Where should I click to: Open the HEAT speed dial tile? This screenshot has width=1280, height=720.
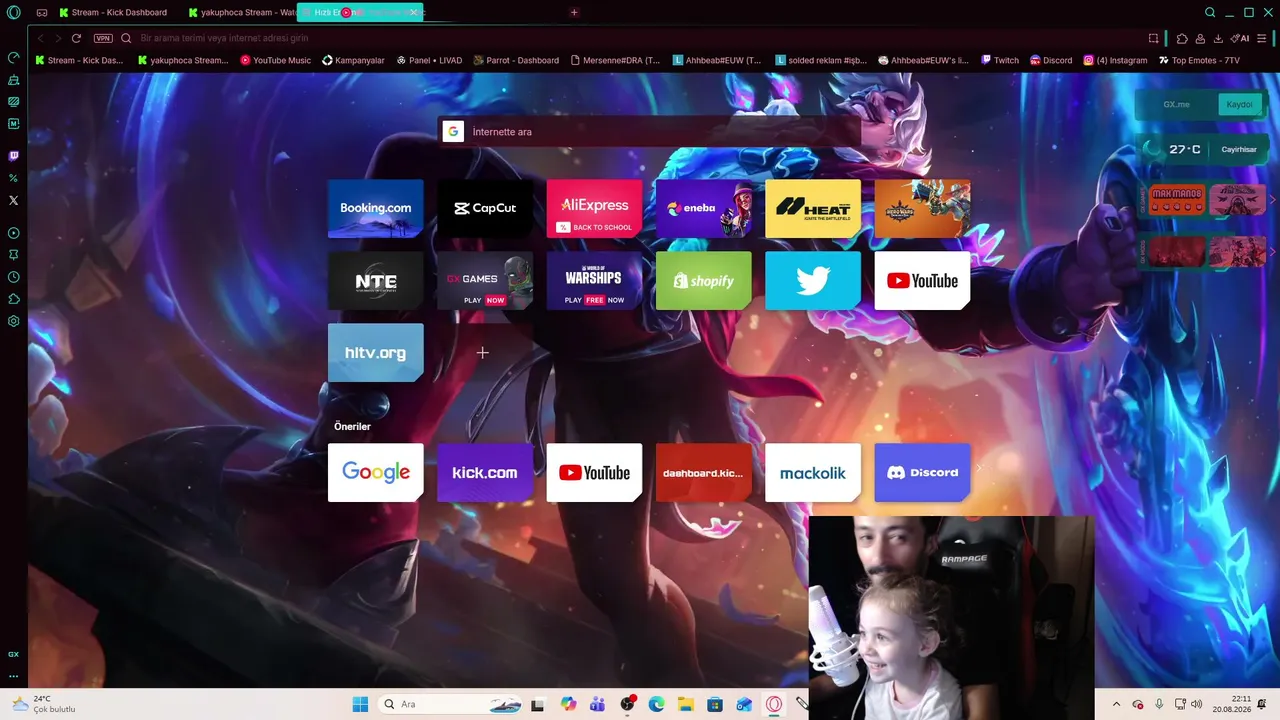pyautogui.click(x=813, y=209)
